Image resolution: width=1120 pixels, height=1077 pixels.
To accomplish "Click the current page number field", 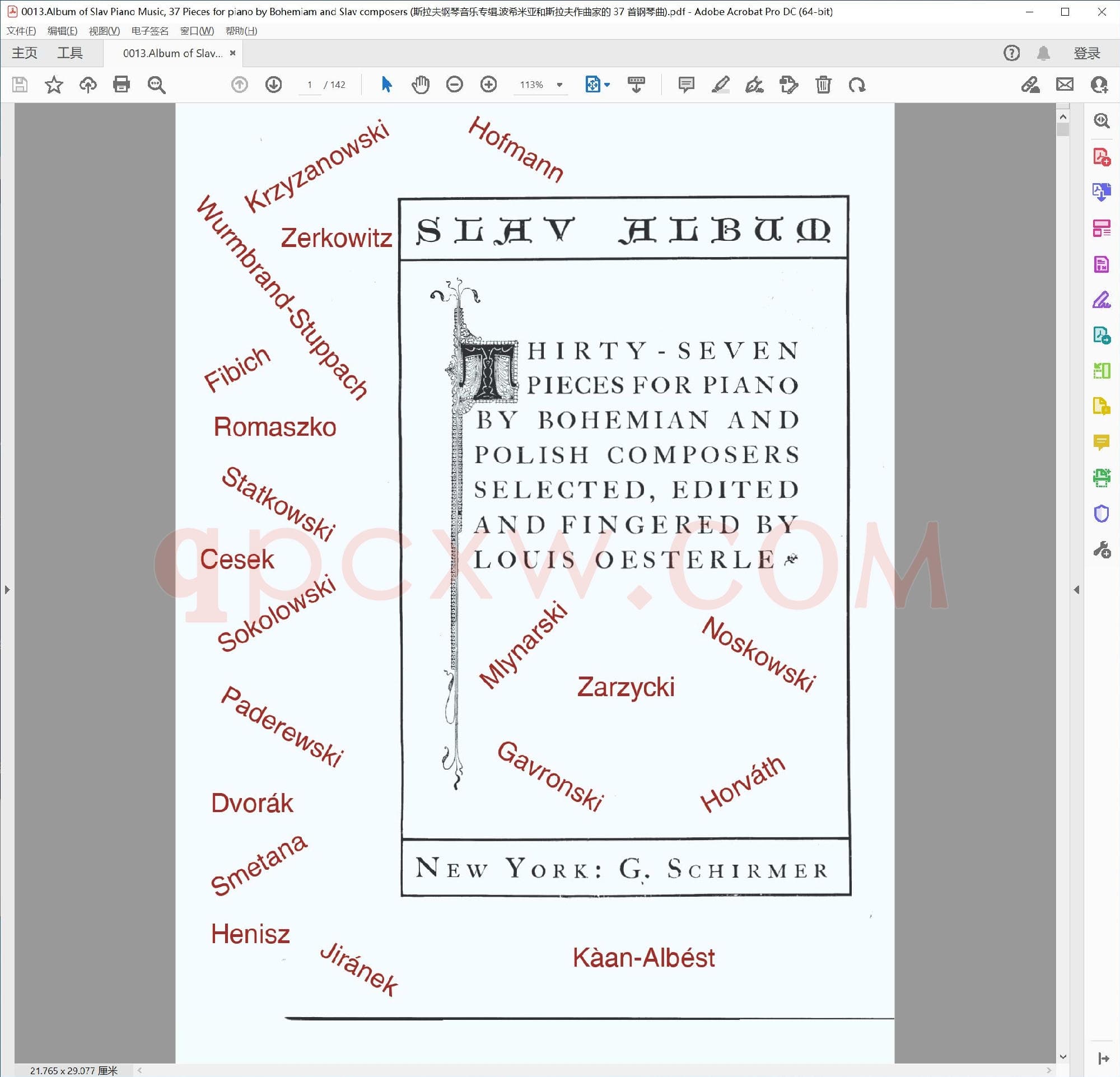I will point(310,85).
